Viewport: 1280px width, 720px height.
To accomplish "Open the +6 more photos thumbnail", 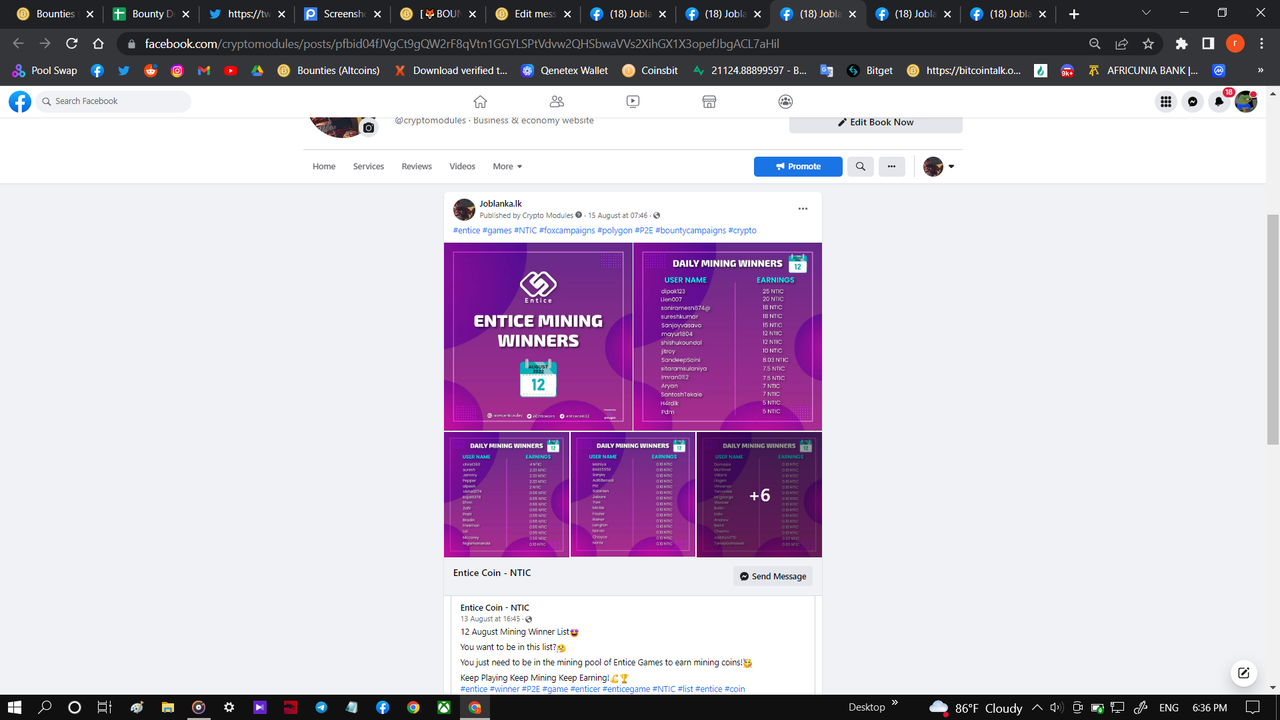I will click(759, 495).
